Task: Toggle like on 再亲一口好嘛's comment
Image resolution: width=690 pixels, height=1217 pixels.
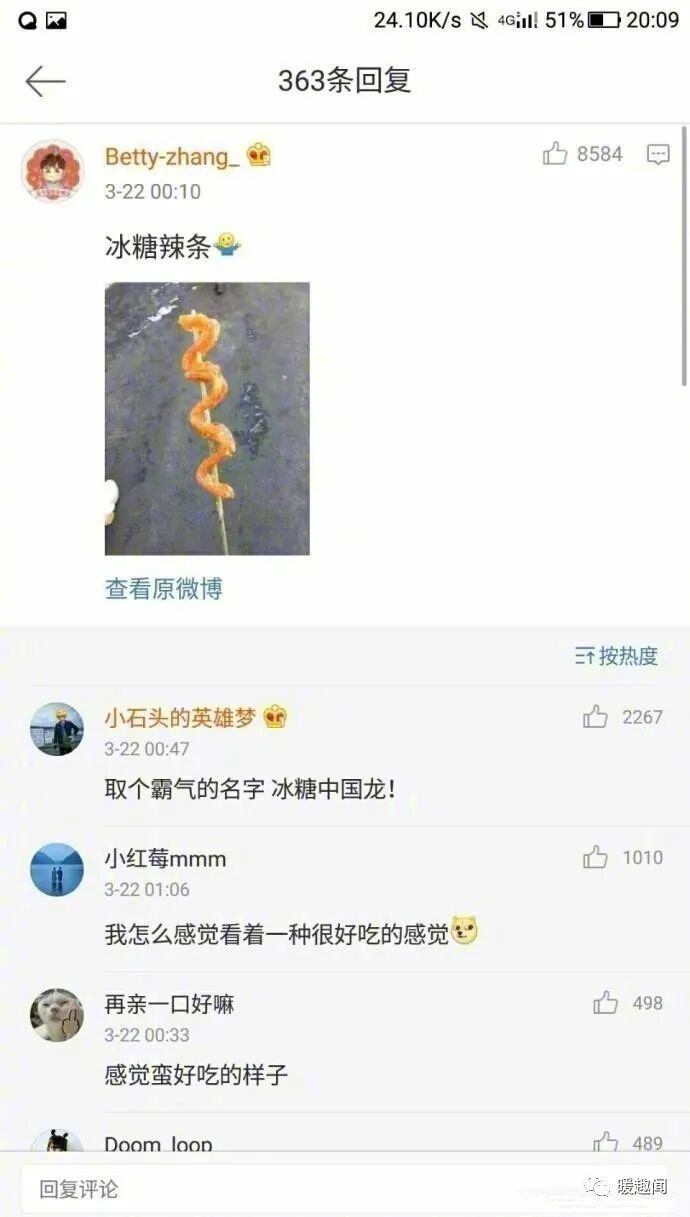Action: pos(605,1002)
